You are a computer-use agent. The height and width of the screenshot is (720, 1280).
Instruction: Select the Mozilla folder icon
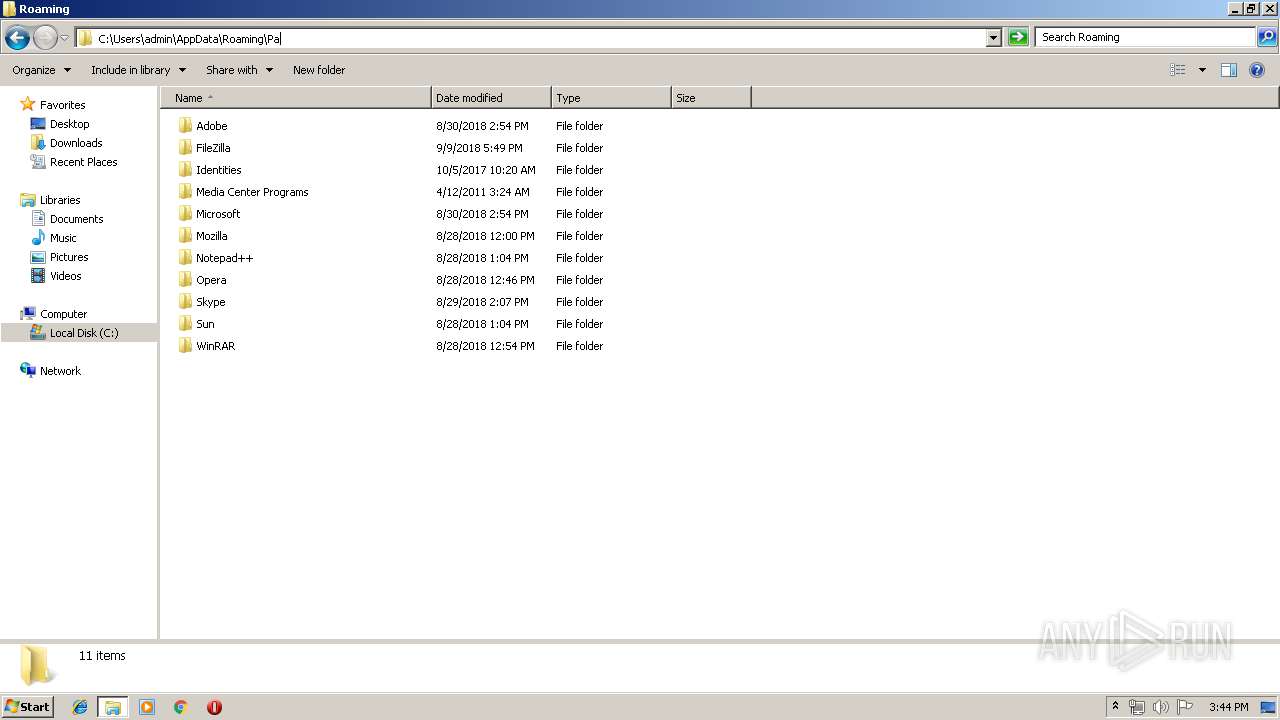[185, 236]
